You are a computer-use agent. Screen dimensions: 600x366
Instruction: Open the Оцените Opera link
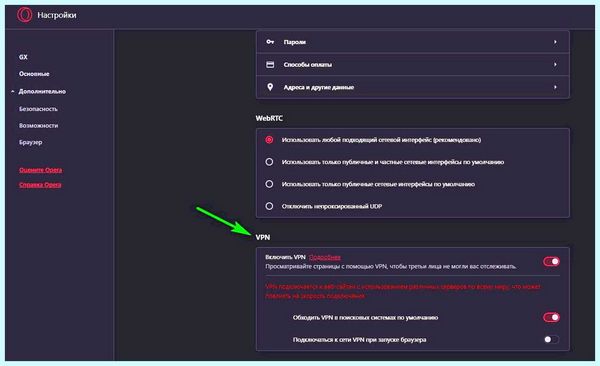coord(41,170)
